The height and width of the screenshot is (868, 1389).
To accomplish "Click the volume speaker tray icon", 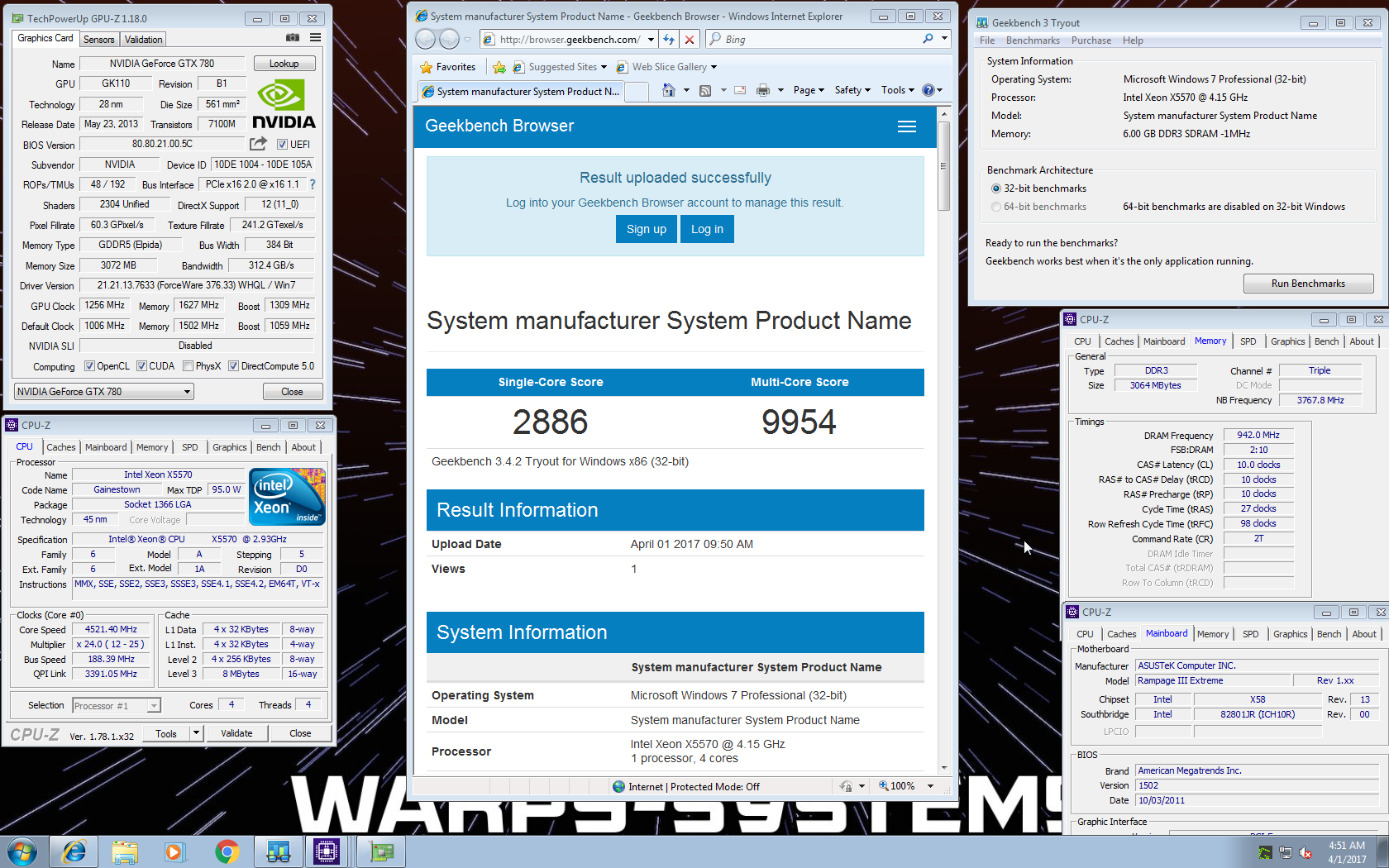I will [x=1305, y=852].
